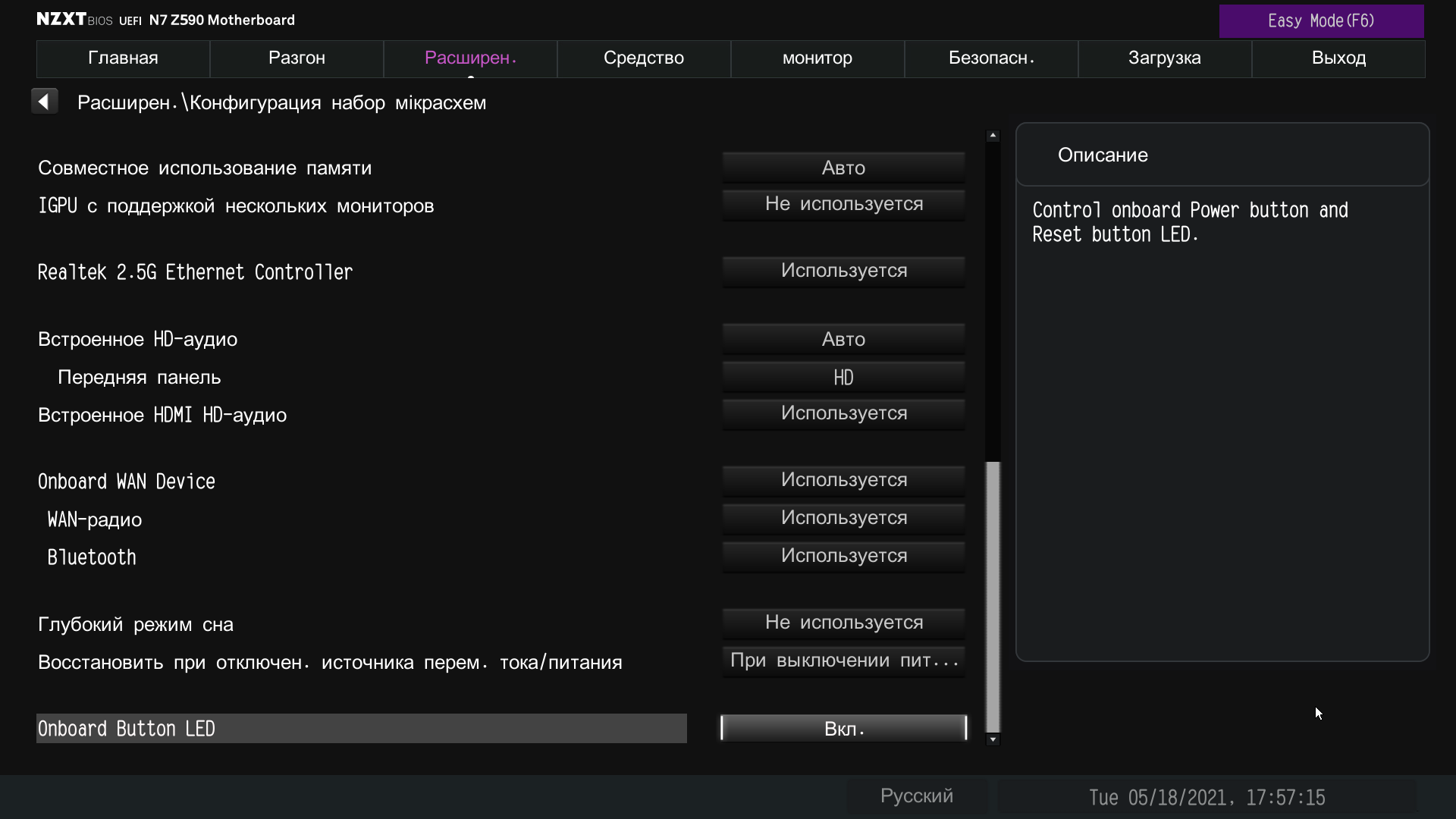
Task: Click scrollbar up arrow
Action: pos(993,136)
